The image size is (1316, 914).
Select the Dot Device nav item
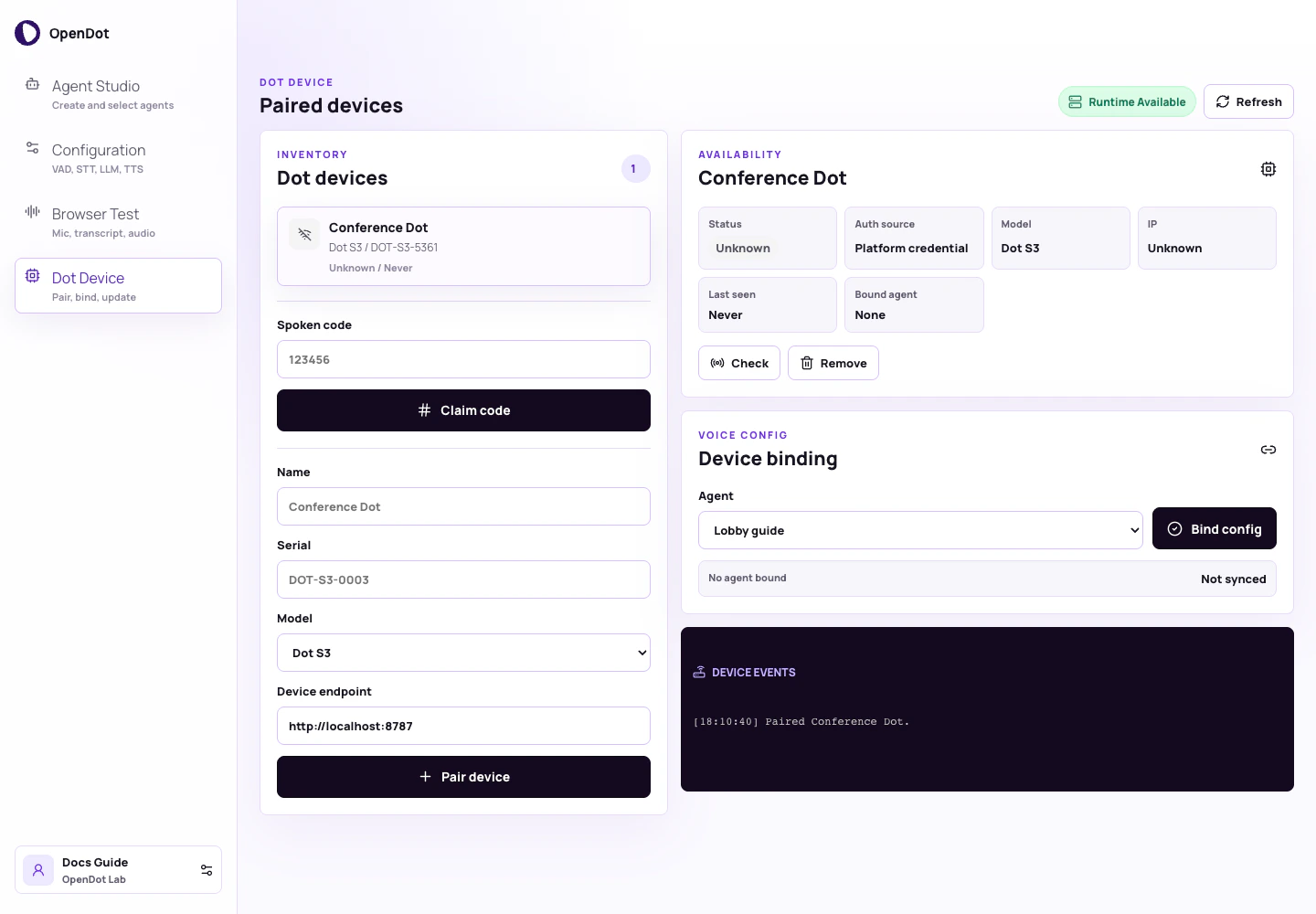coord(118,285)
